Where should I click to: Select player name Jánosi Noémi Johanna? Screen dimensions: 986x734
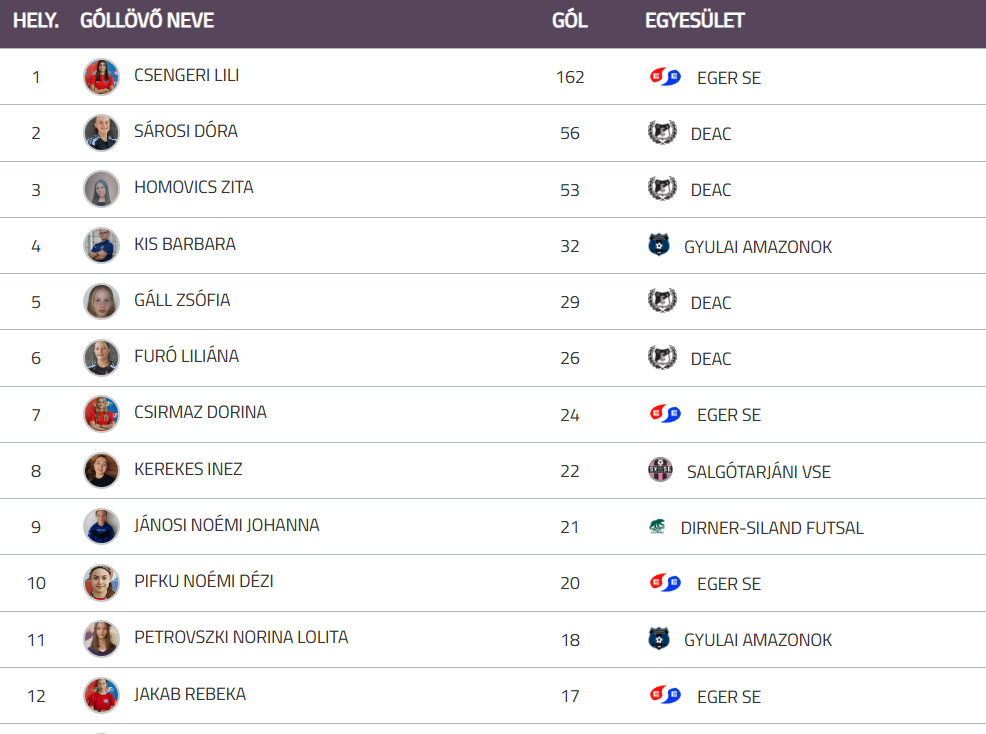pos(227,525)
